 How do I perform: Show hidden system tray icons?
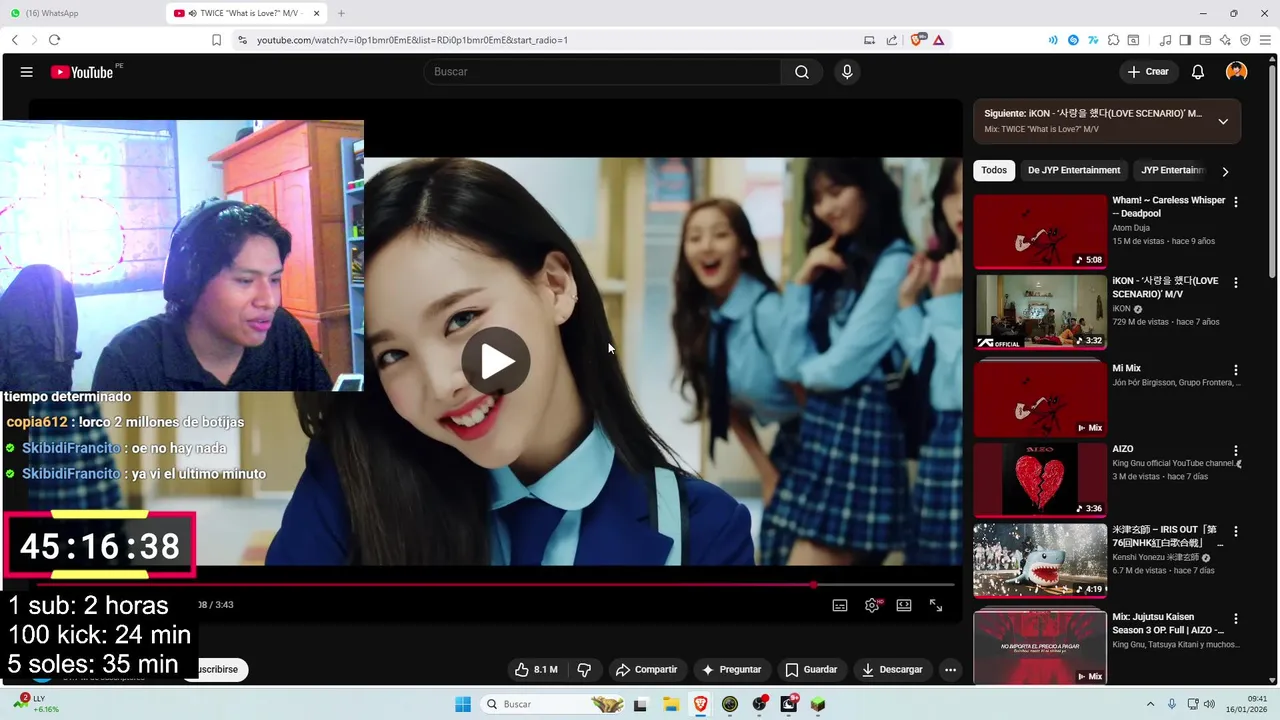click(1150, 704)
